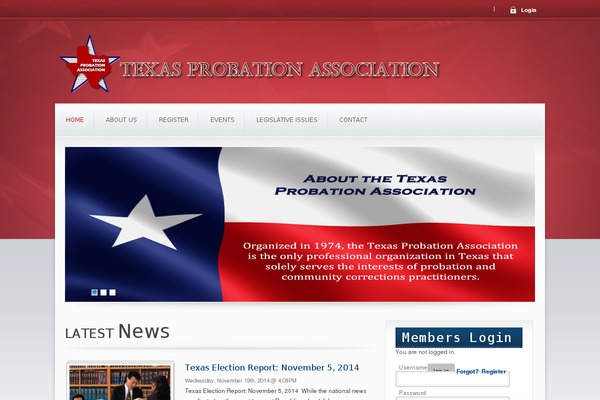Image resolution: width=600 pixels, height=400 pixels.
Task: Click the news article thumbnail image
Action: pos(121,382)
